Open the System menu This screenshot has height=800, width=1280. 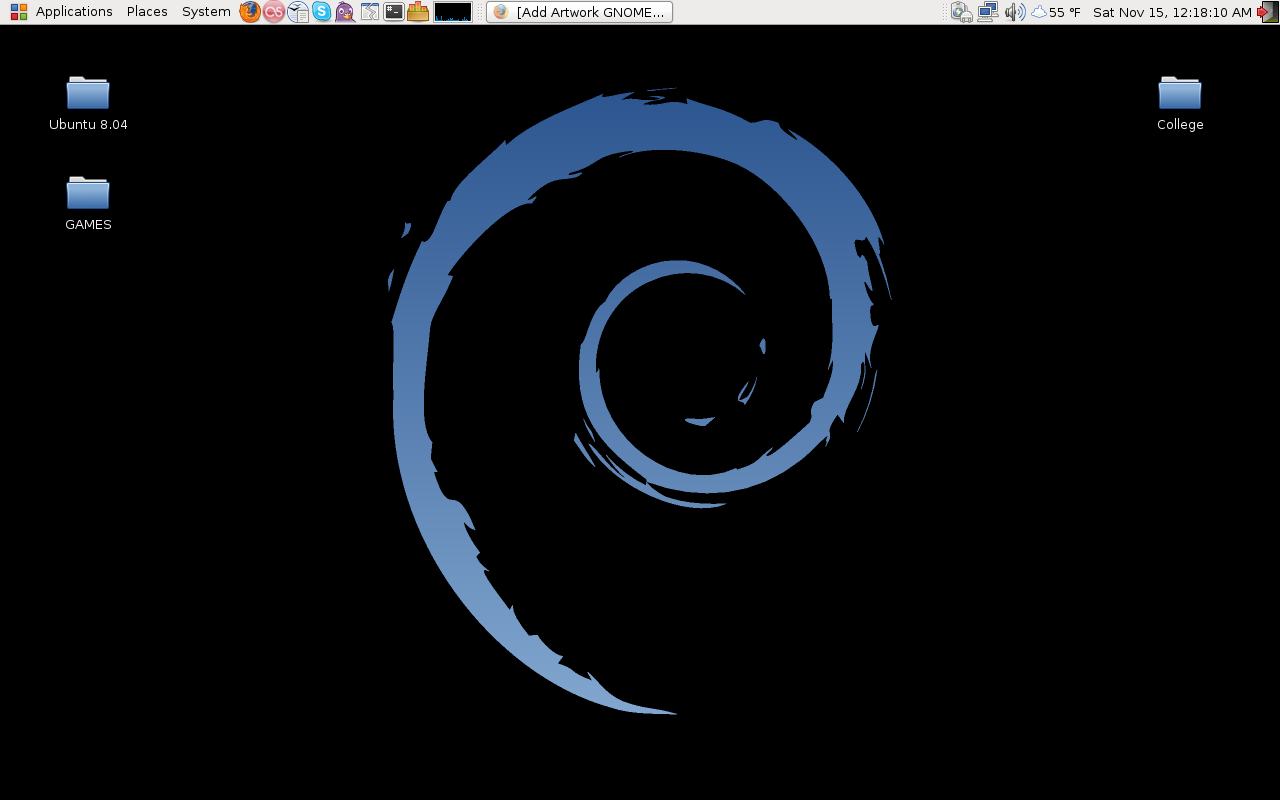(x=205, y=12)
